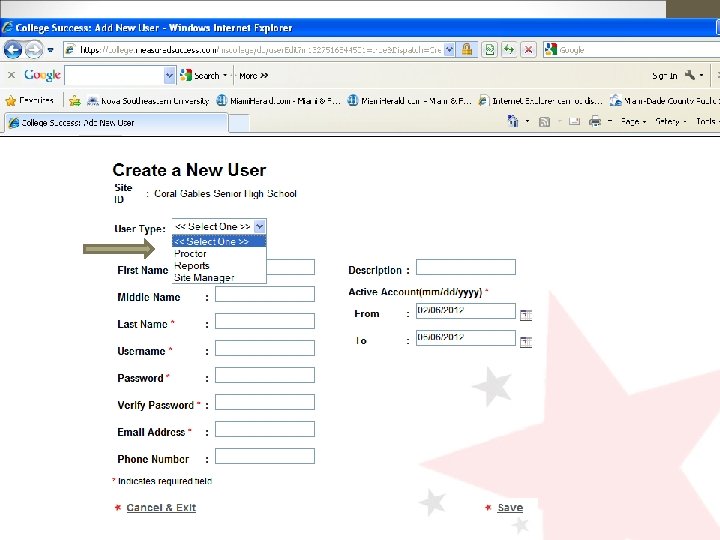Open the Page menu
720x540 pixels.
pos(633,121)
